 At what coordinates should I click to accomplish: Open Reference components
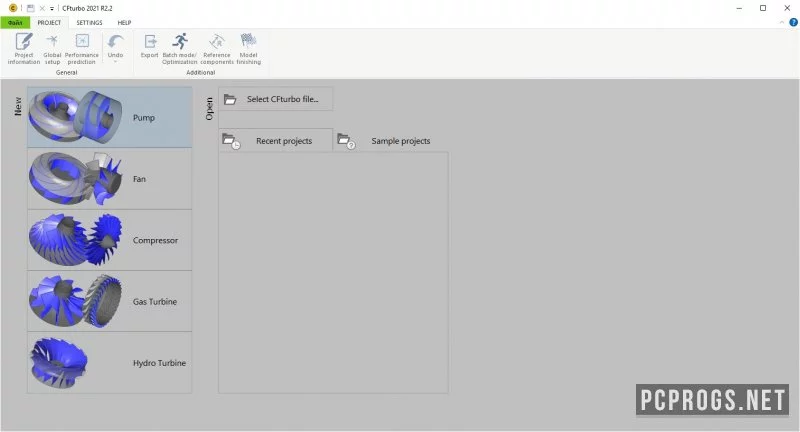tap(217, 48)
